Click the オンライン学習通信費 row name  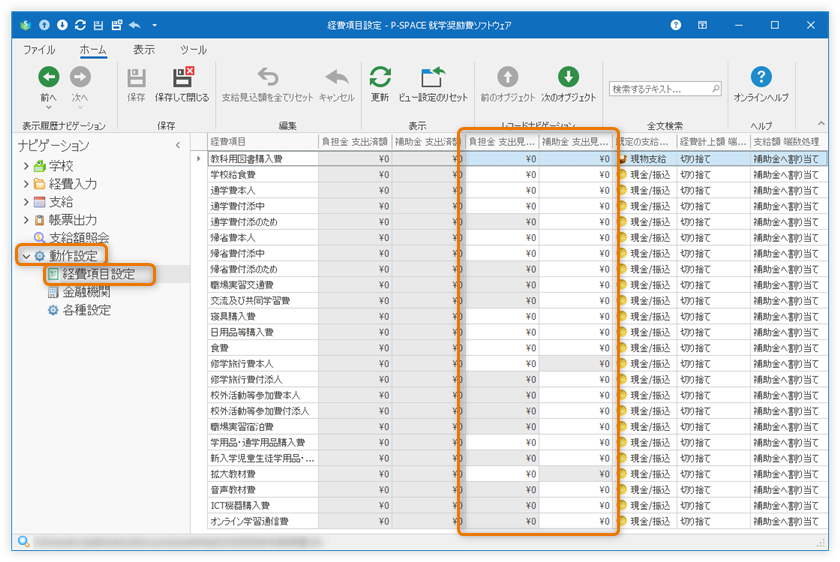pos(249,521)
